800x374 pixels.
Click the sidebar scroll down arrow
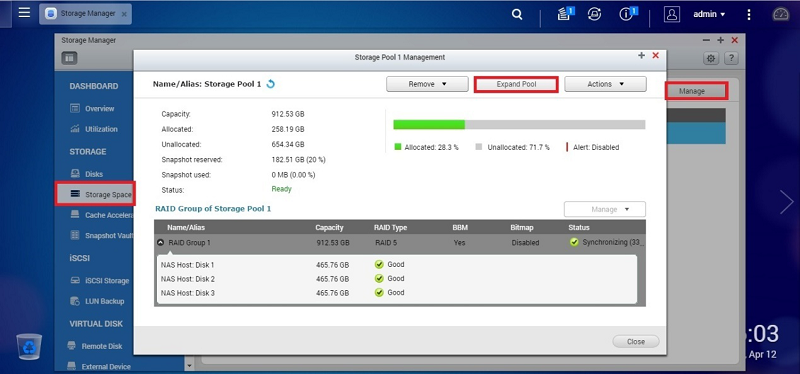190,366
